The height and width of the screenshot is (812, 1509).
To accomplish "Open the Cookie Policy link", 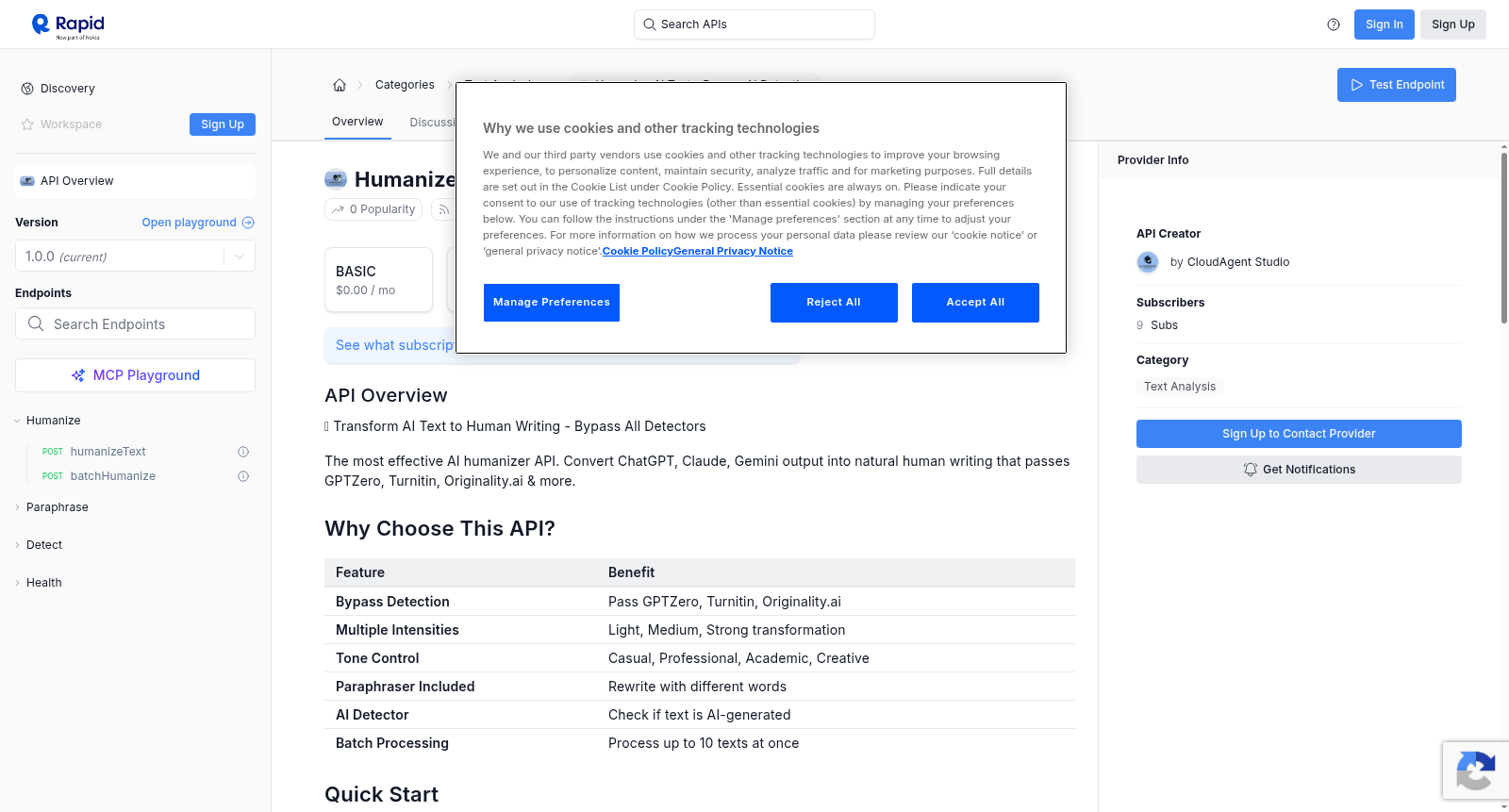I will [x=638, y=251].
